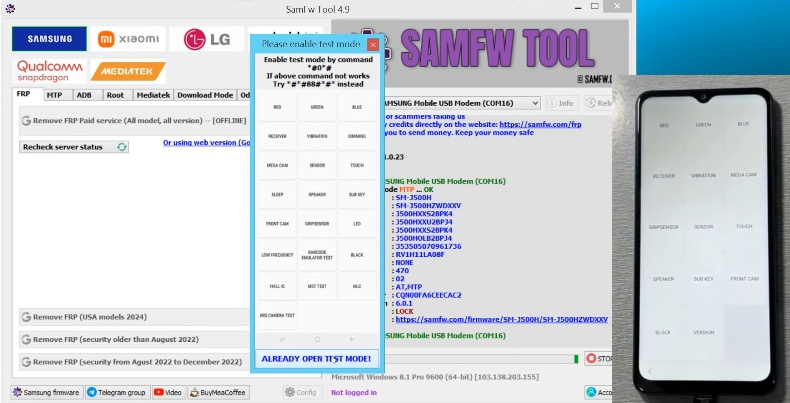Click the BuyMeaCoffee donation button
The image size is (790, 403).
tap(215, 392)
